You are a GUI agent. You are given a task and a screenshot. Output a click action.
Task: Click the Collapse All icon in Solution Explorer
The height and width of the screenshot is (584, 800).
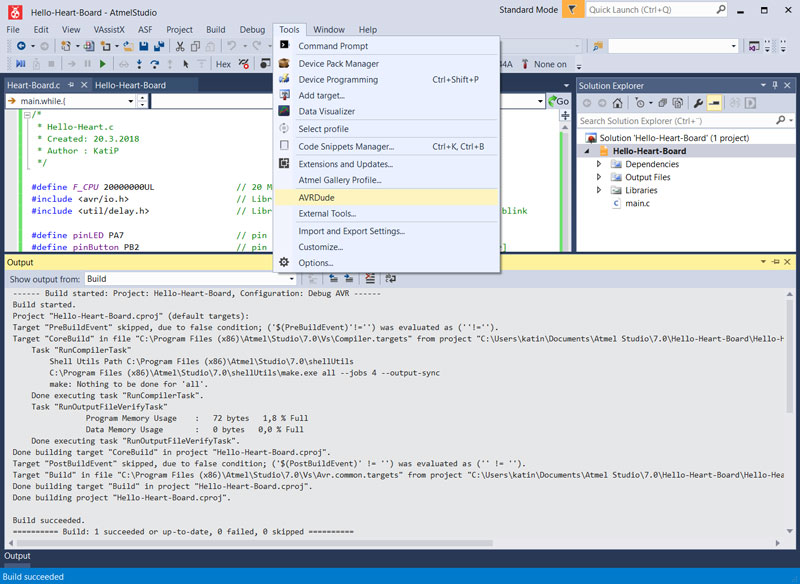(662, 103)
